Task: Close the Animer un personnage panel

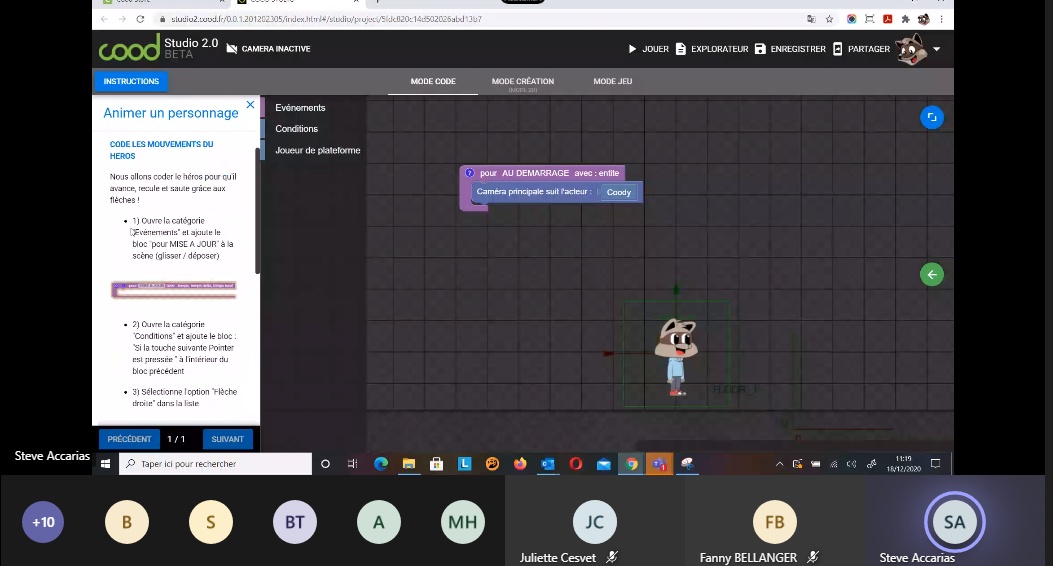Action: click(250, 105)
